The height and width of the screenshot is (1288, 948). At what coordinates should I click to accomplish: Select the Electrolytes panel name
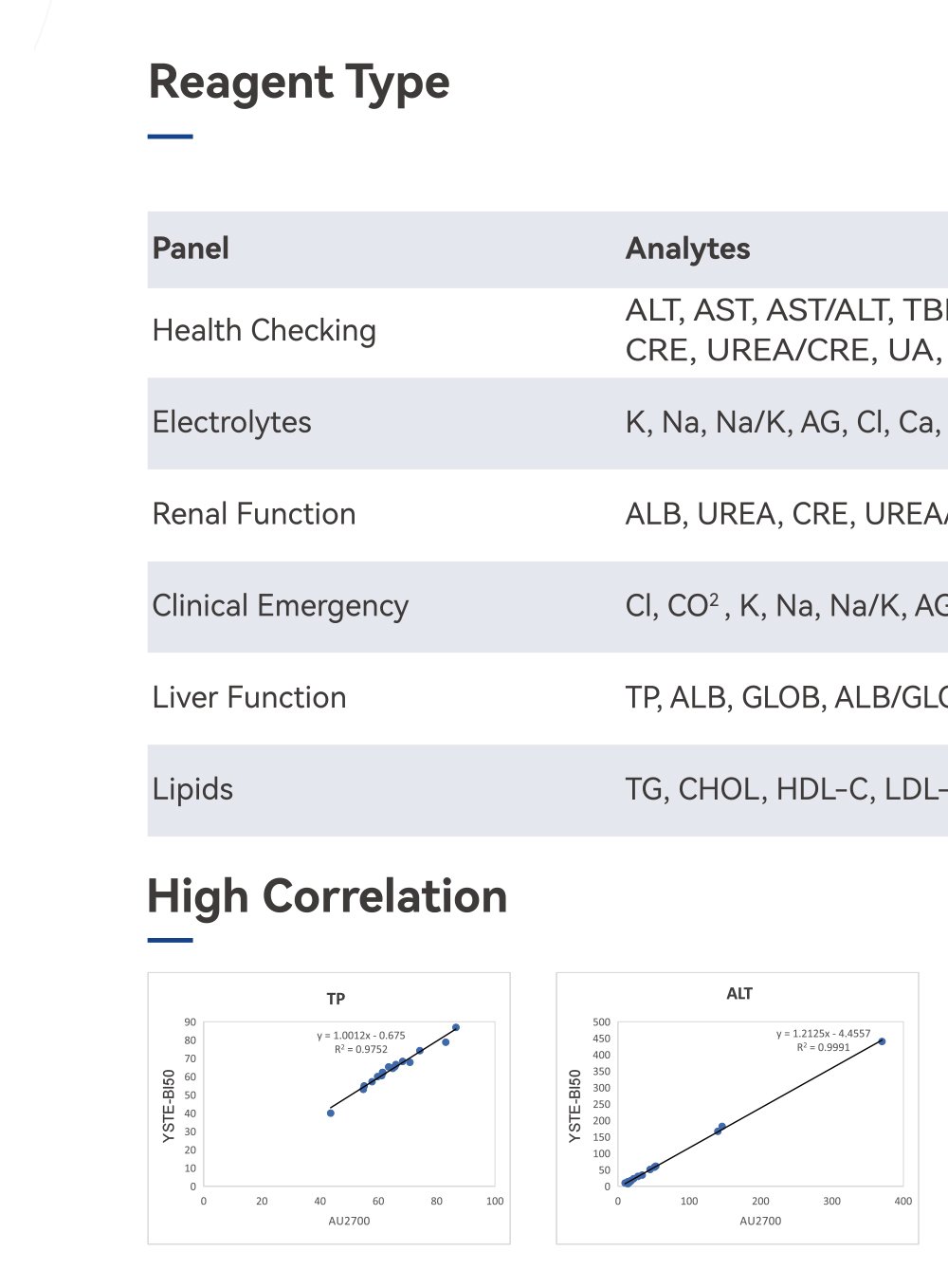[231, 422]
